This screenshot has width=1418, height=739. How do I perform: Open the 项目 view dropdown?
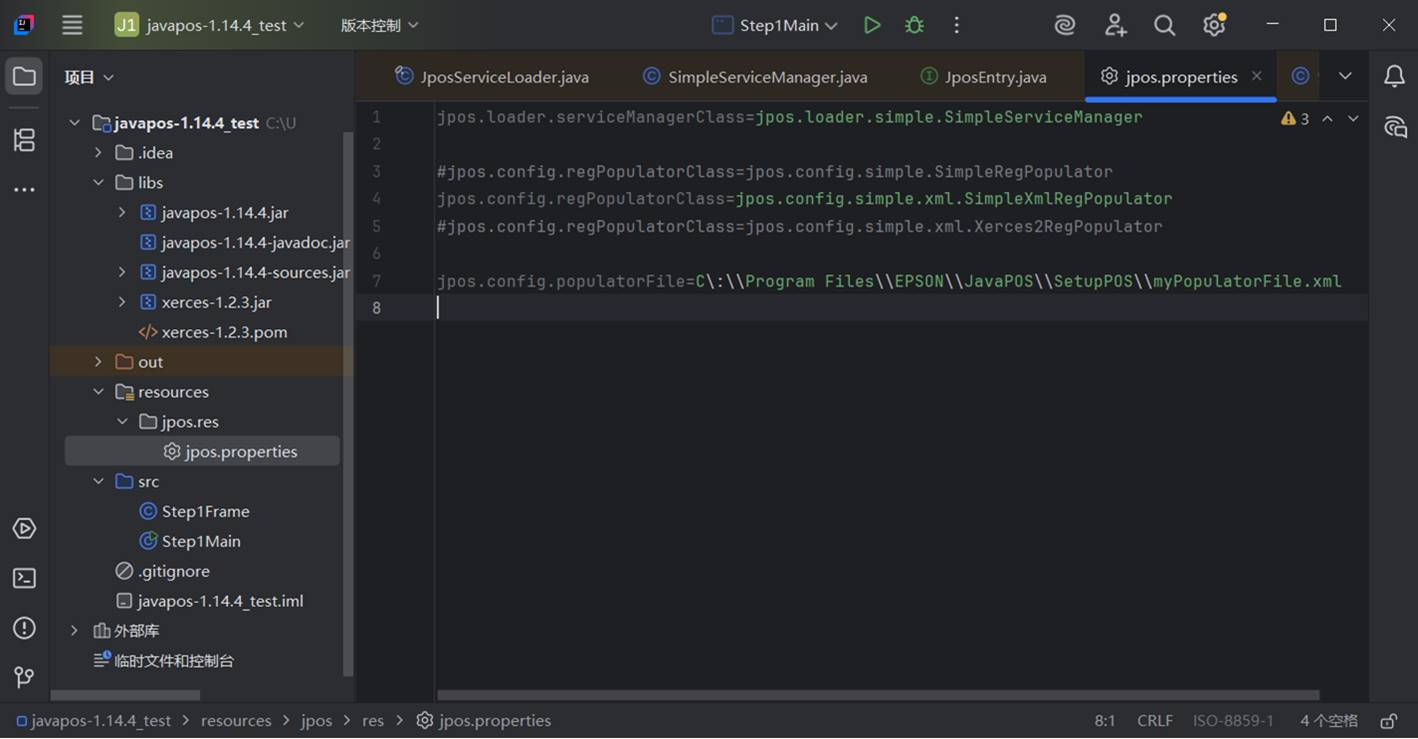point(89,77)
